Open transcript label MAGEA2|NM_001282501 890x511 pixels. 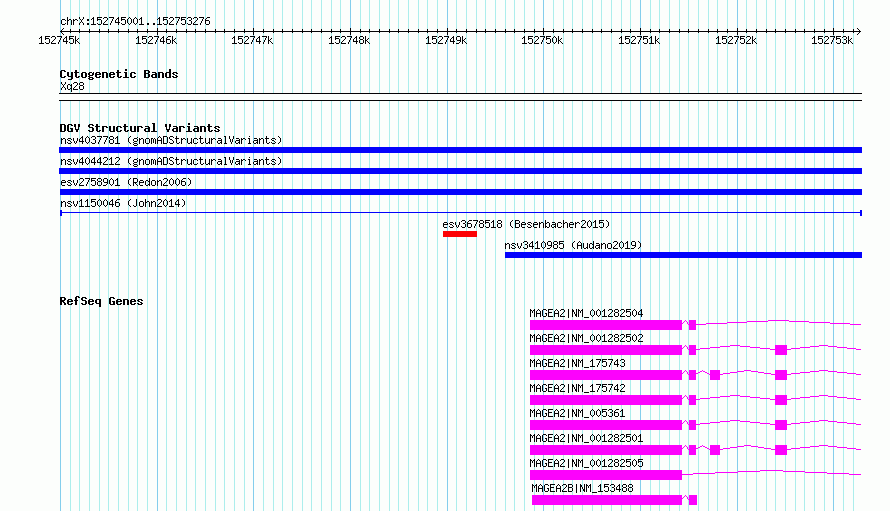(x=586, y=438)
